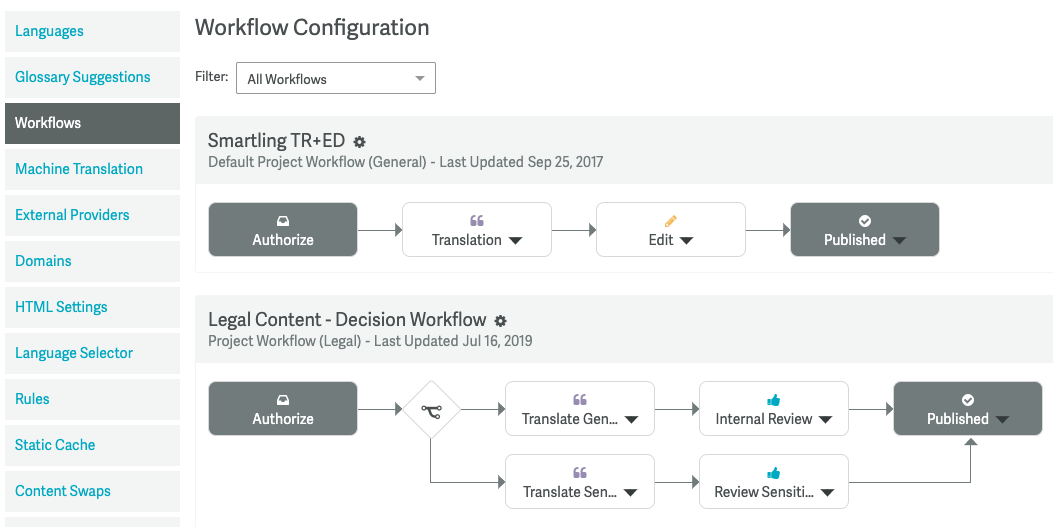Click the pencil icon on Edit step

click(671, 220)
